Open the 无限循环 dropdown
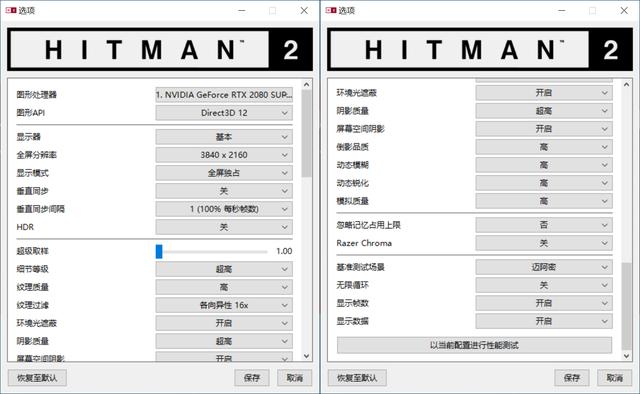The height and width of the screenshot is (394, 640). [x=544, y=285]
